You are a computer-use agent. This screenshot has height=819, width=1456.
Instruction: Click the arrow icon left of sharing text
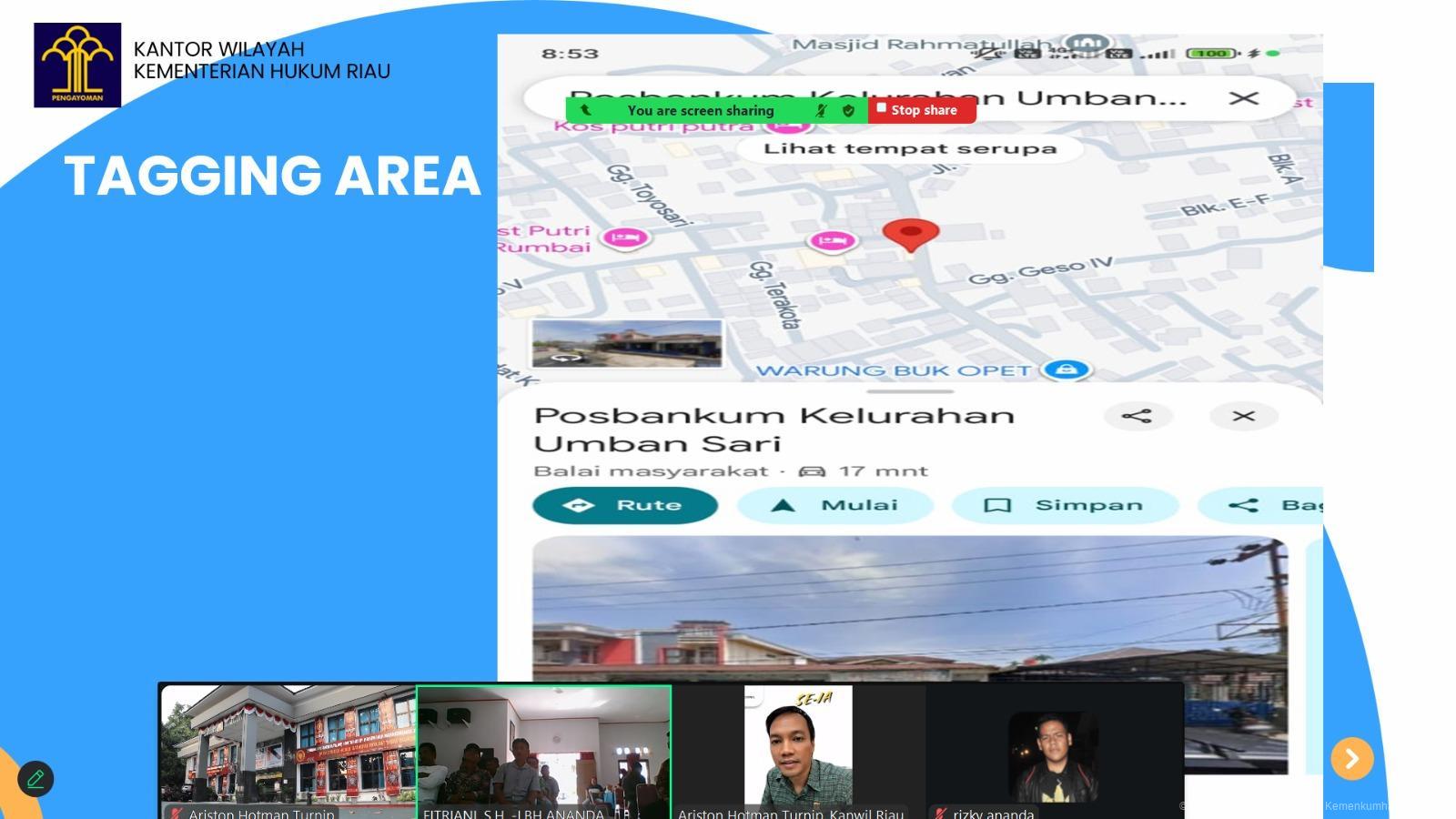point(585,110)
